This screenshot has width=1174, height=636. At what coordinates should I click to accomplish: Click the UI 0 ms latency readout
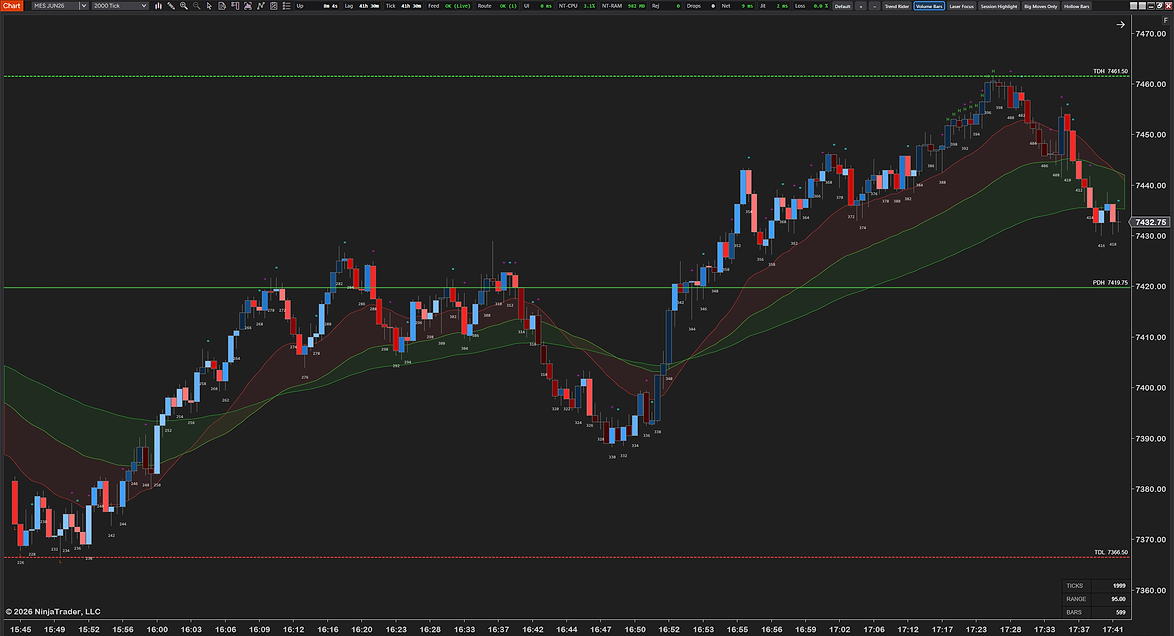[x=538, y=6]
